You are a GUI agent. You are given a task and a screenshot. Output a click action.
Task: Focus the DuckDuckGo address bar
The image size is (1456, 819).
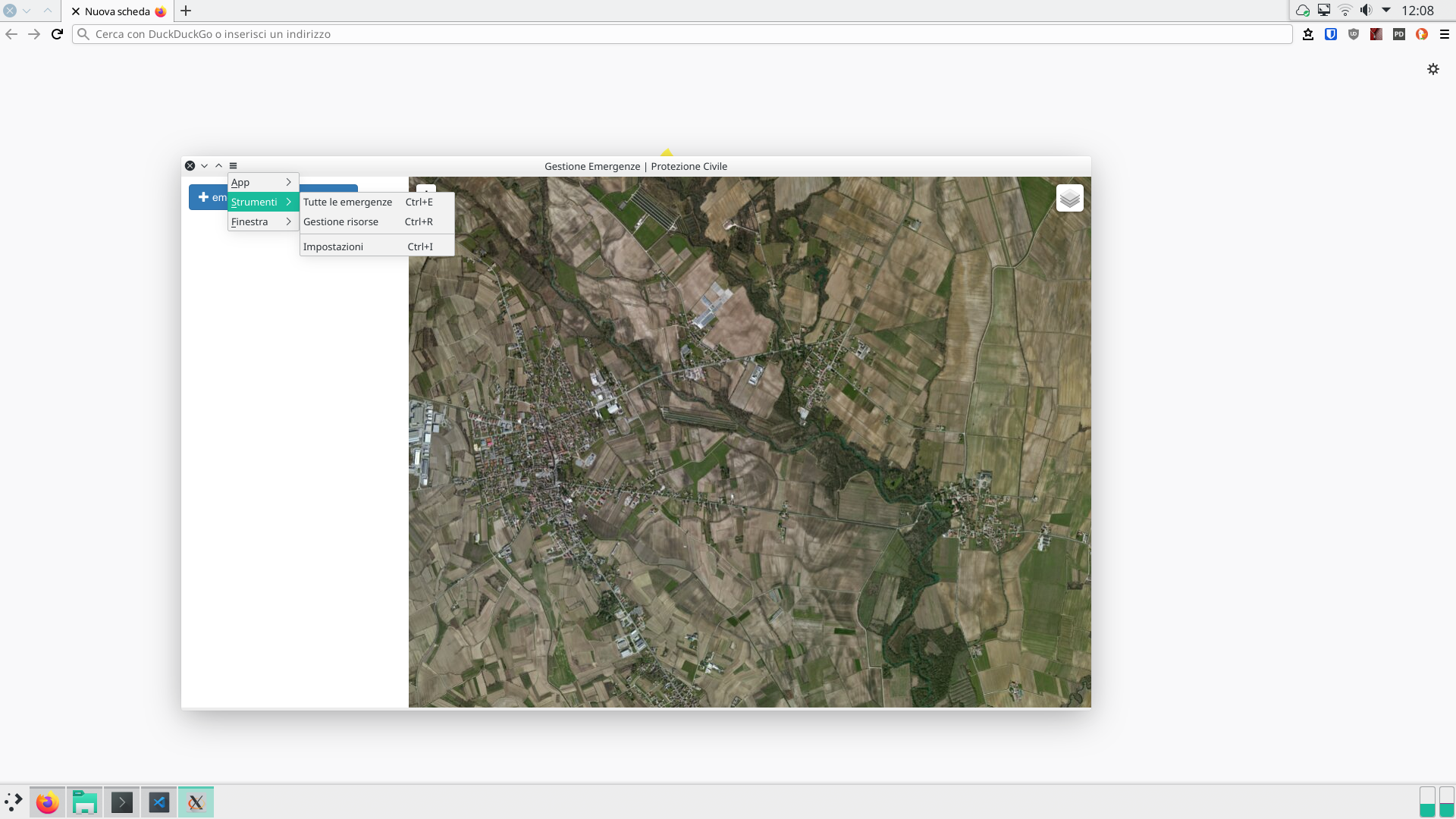coord(682,34)
